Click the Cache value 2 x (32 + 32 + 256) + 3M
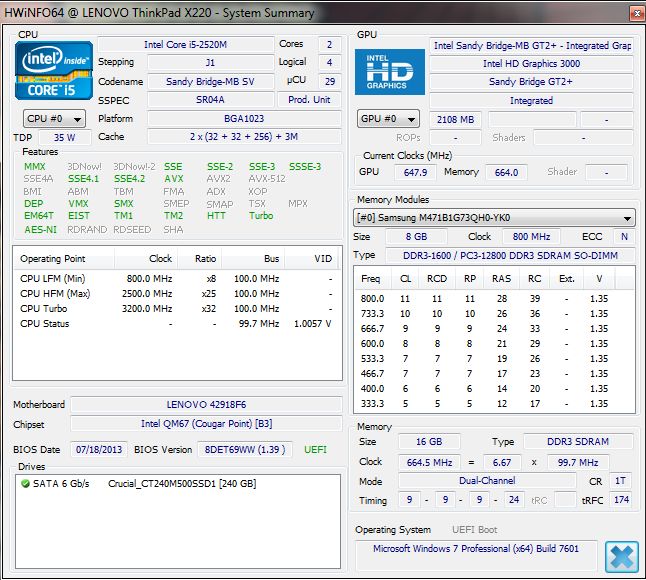This screenshot has width=646, height=580. [244, 137]
